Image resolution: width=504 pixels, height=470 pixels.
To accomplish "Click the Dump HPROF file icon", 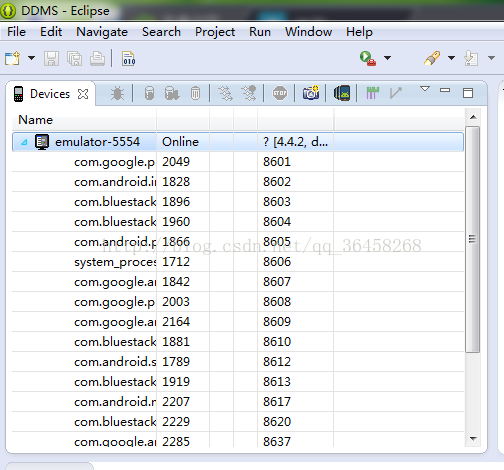I will (172, 93).
